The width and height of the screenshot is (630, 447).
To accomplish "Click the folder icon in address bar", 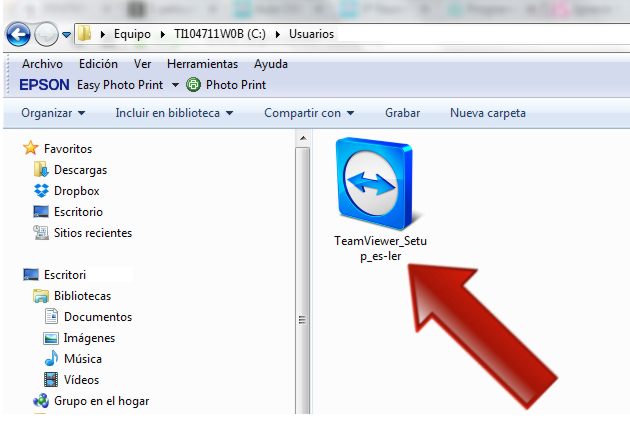I will pyautogui.click(x=84, y=34).
